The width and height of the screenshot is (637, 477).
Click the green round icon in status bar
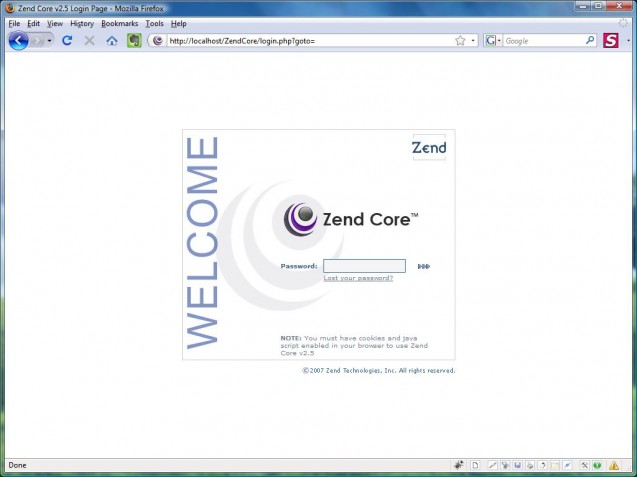pyautogui.click(x=597, y=465)
